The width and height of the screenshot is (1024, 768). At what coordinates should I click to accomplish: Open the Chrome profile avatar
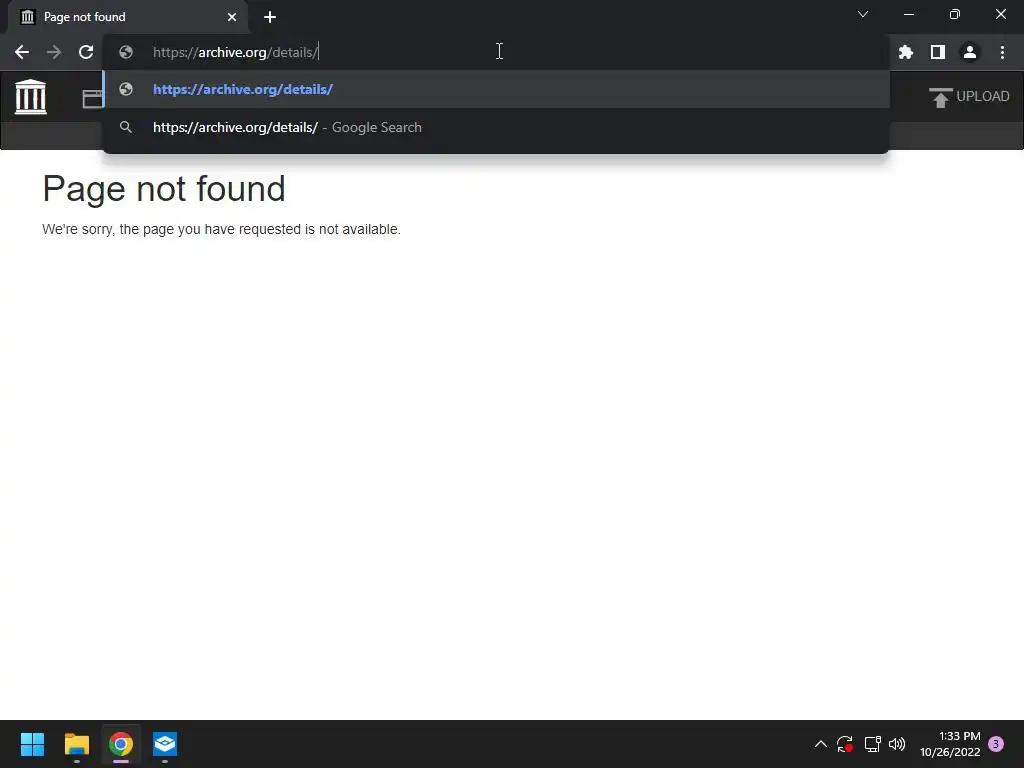click(970, 52)
